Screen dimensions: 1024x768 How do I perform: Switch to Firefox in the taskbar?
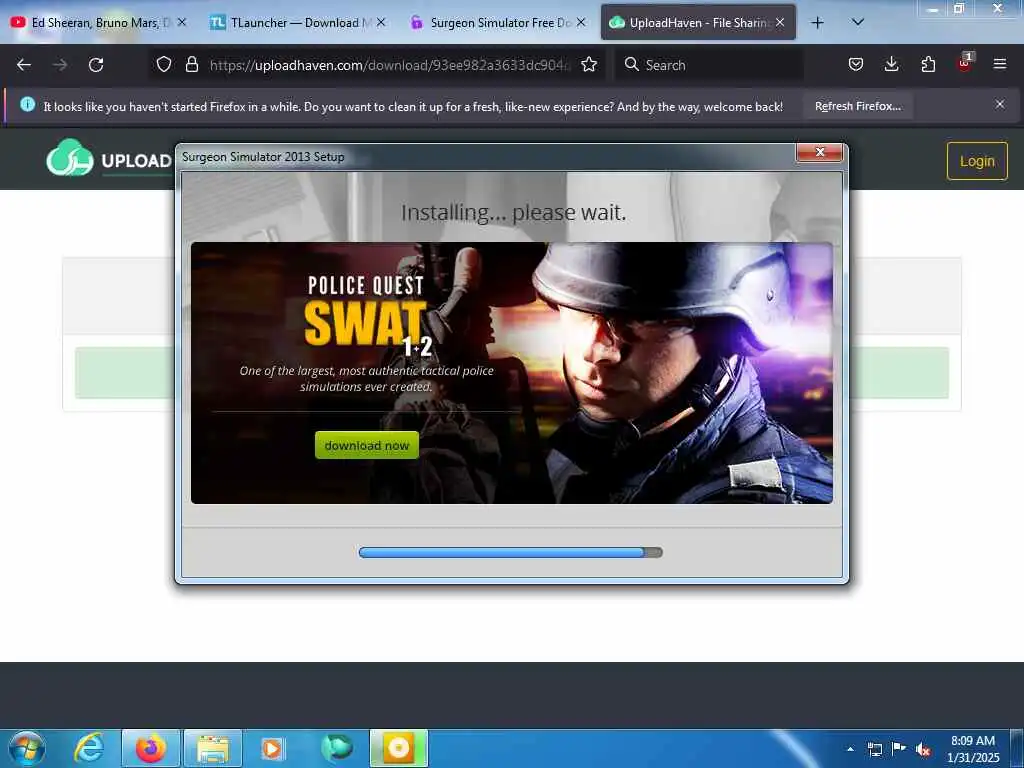coord(150,748)
